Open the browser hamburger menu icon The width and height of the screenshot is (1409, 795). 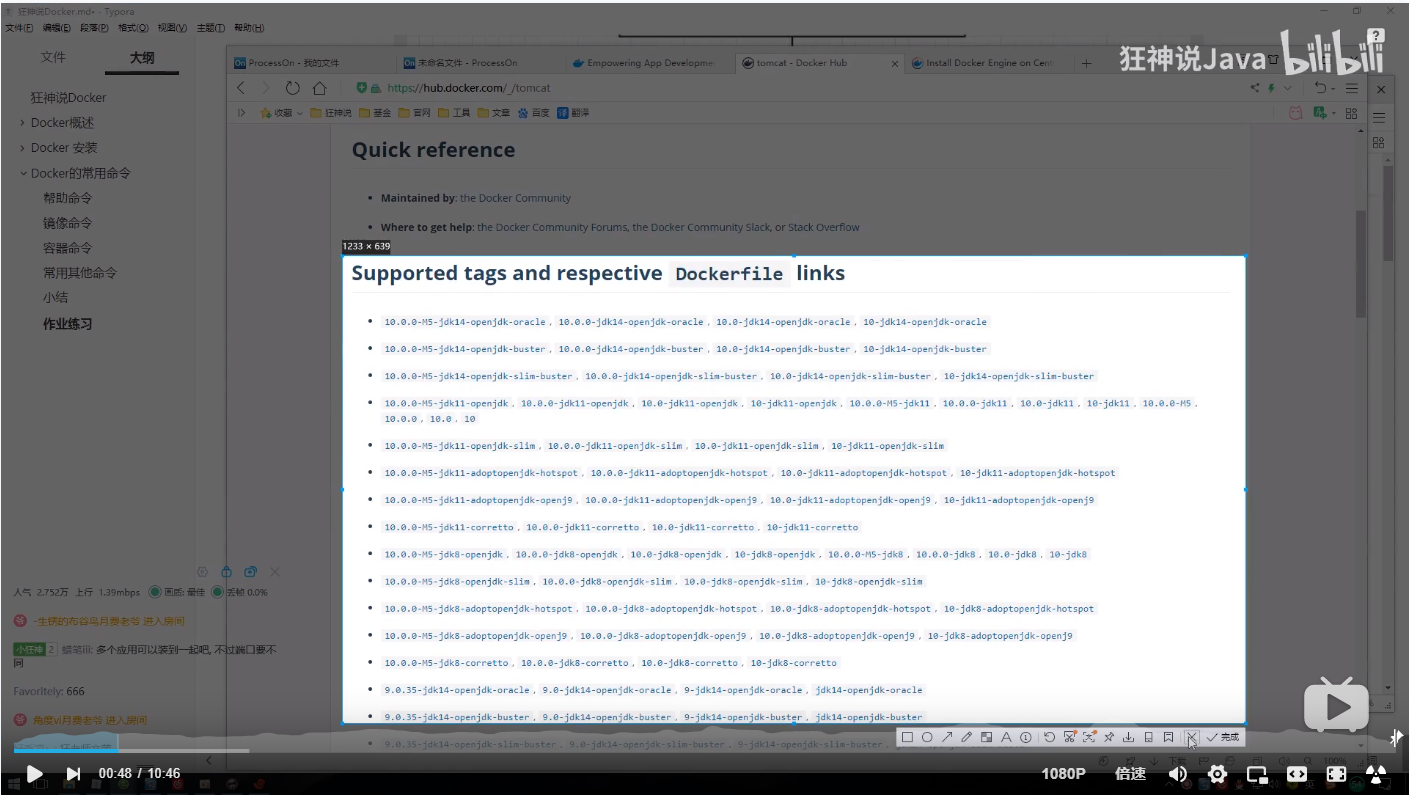1351,88
